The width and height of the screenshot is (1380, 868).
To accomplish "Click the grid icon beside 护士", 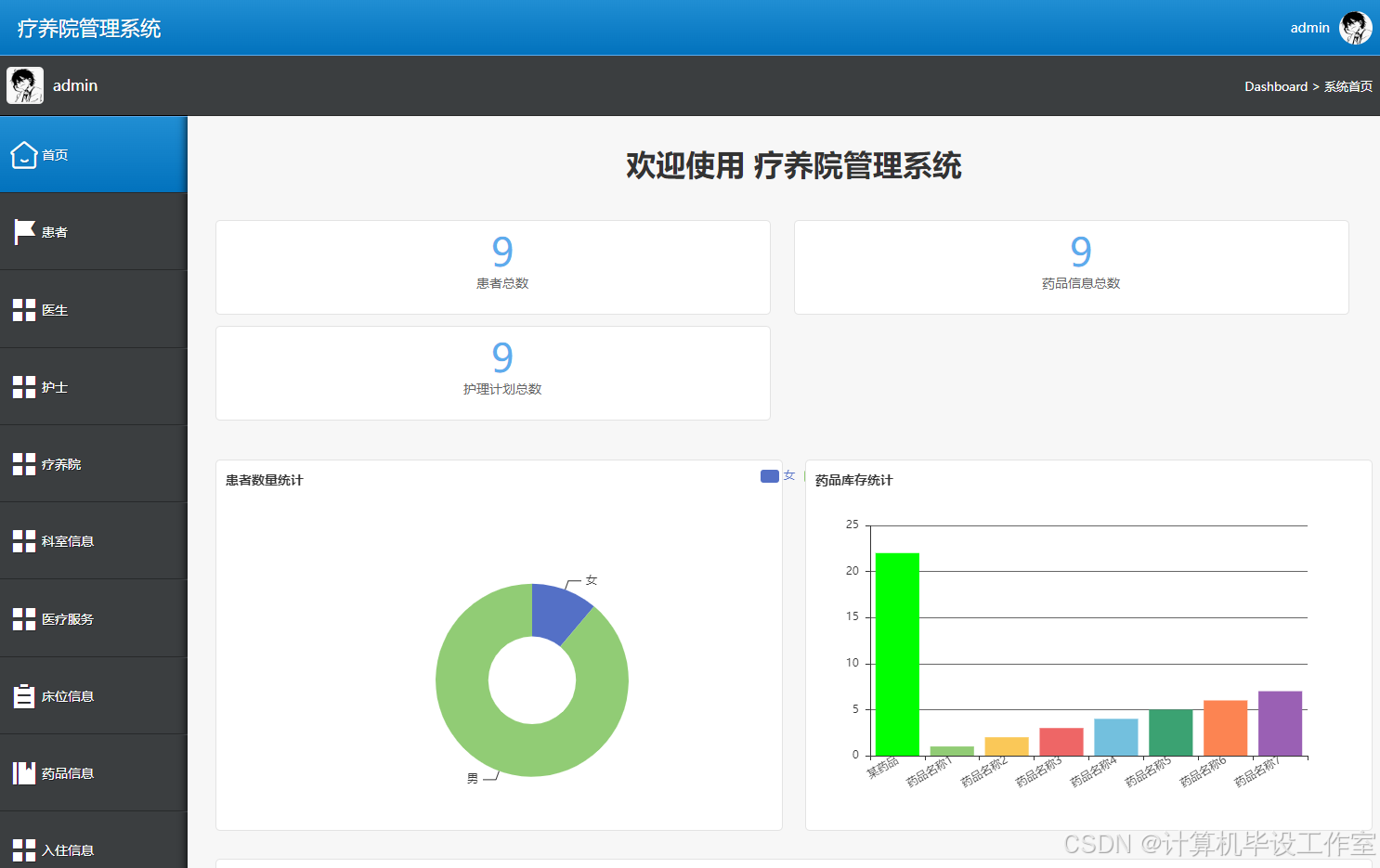I will (x=24, y=387).
